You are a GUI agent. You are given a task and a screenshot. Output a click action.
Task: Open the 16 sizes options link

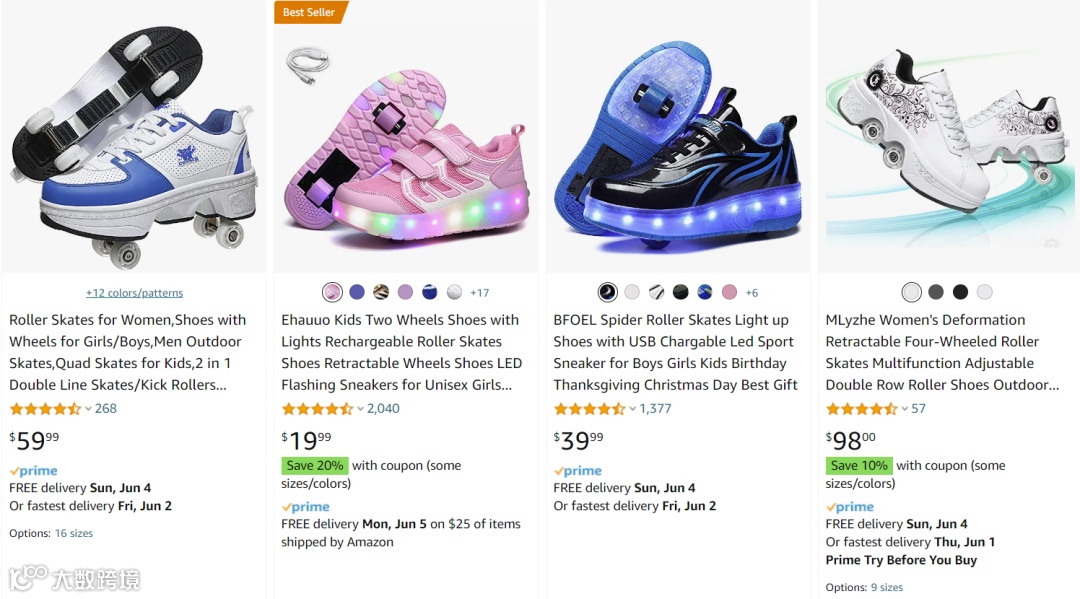point(74,533)
